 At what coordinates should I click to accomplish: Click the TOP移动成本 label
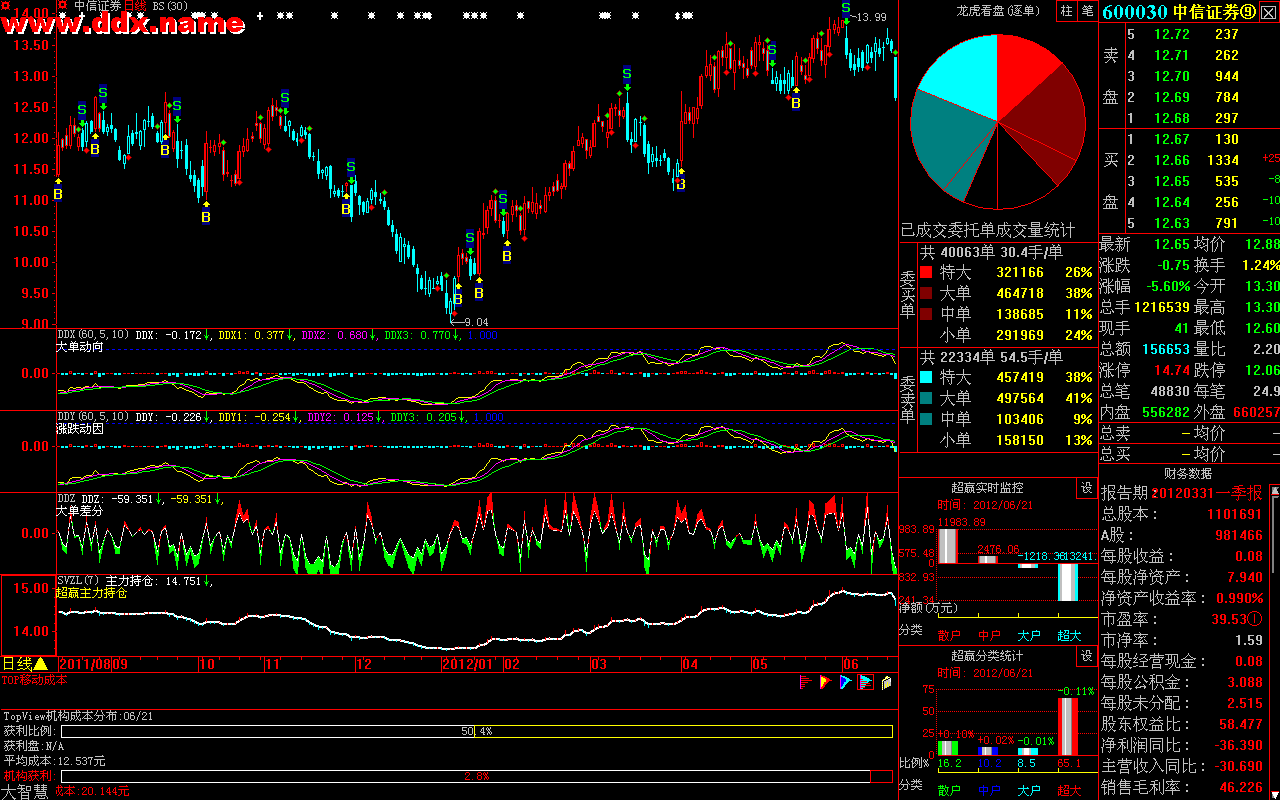(34, 680)
